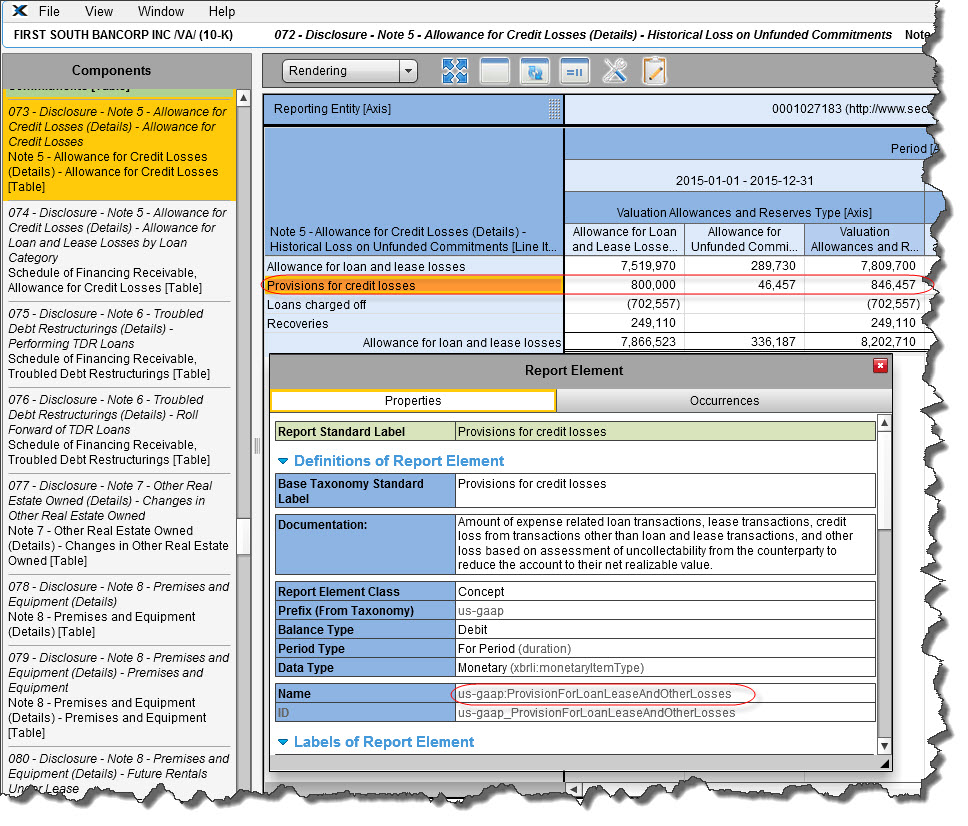Select component 079 Premises and Equipment [Table]
The width and height of the screenshot is (968, 826).
[119, 695]
